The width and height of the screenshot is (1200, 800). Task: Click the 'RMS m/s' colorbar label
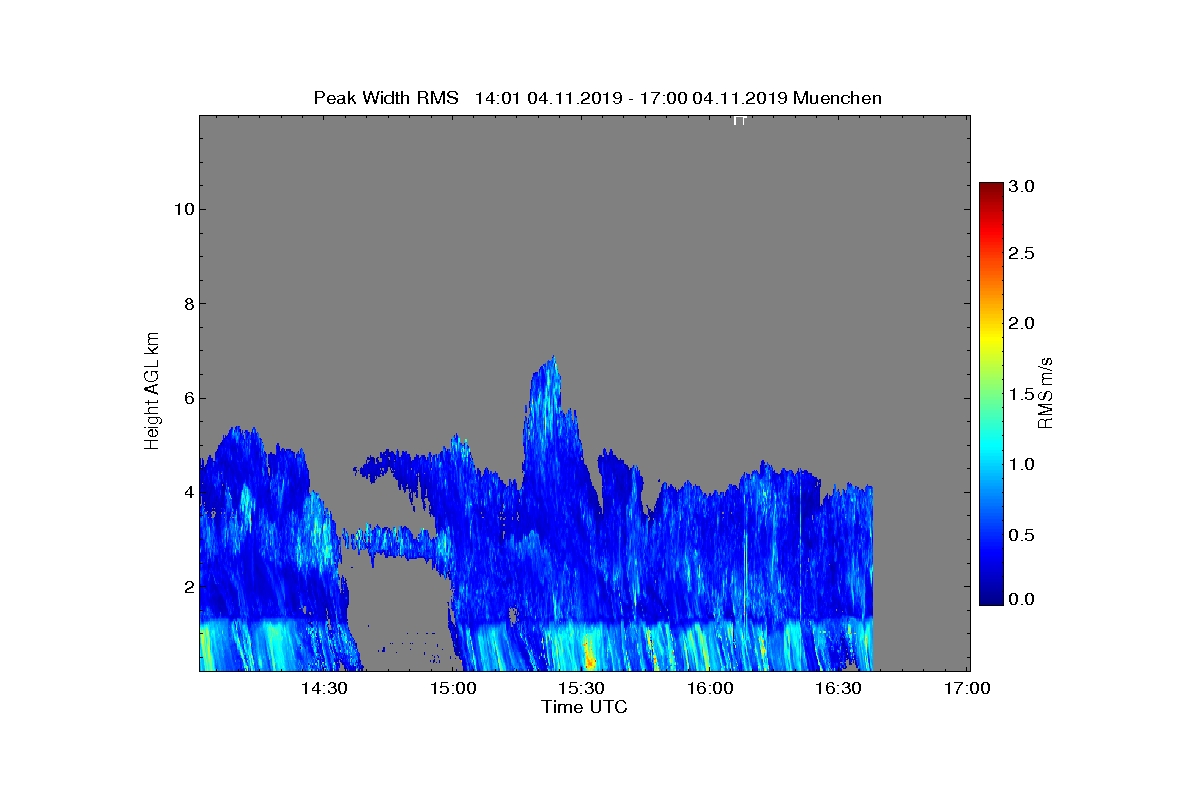point(1045,391)
